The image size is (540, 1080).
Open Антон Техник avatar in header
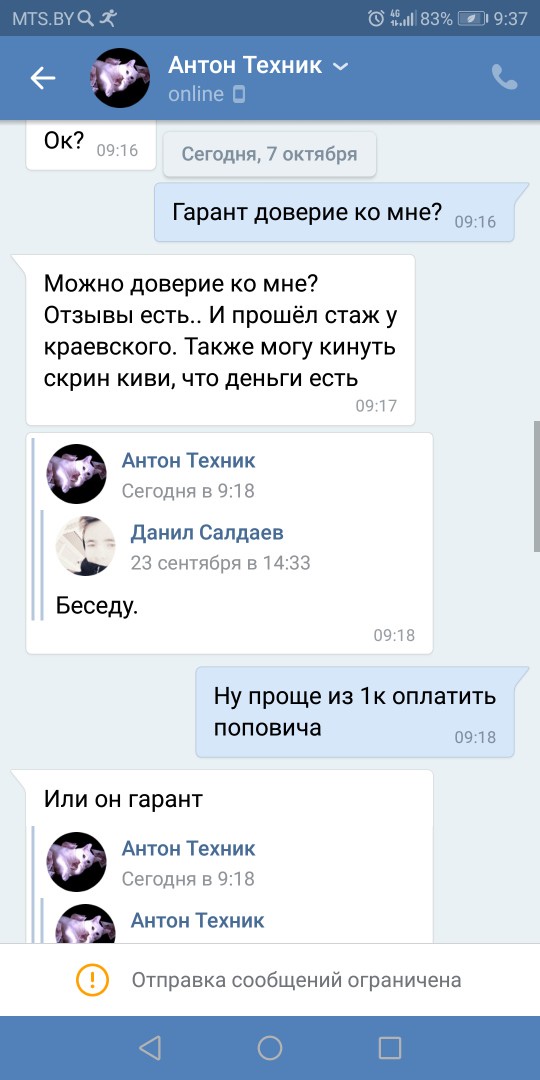(121, 78)
